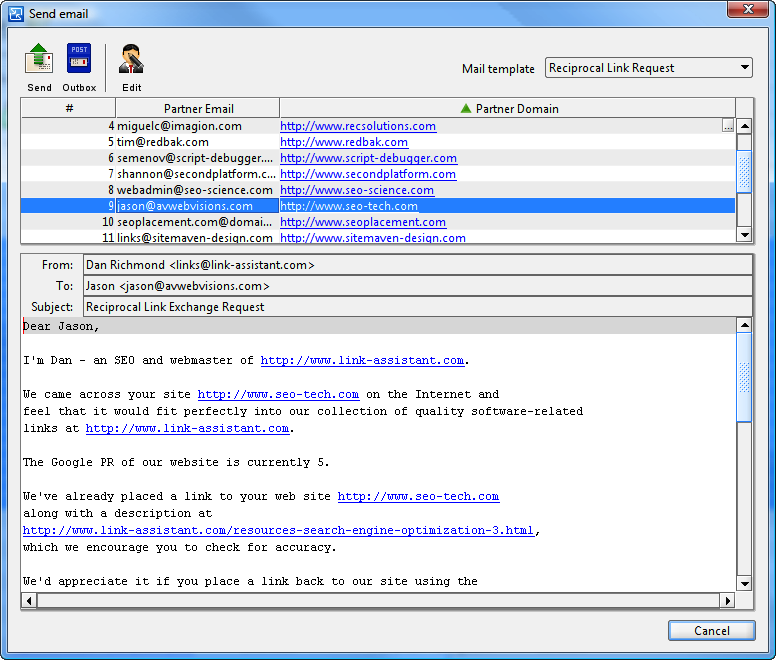Screen dimensions: 776x660
Task: Click seo-tech.com link after 'your web site'
Action: pyautogui.click(x=418, y=496)
